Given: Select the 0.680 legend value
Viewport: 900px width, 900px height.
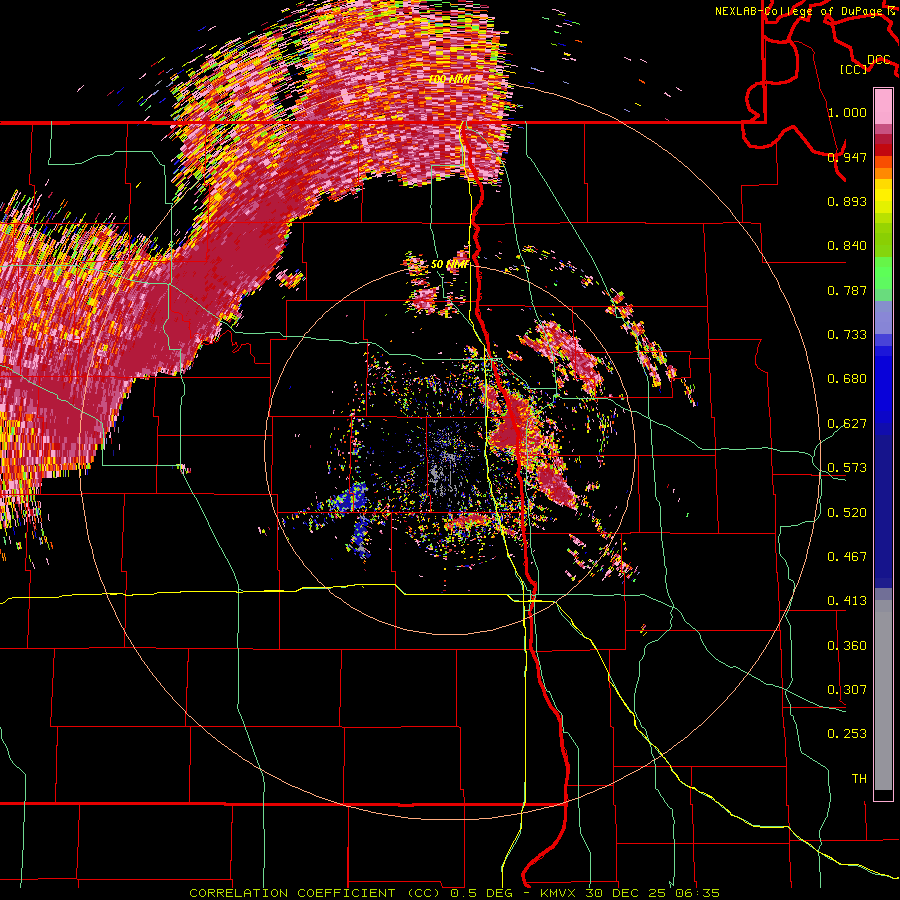Looking at the screenshot, I should pos(847,379).
